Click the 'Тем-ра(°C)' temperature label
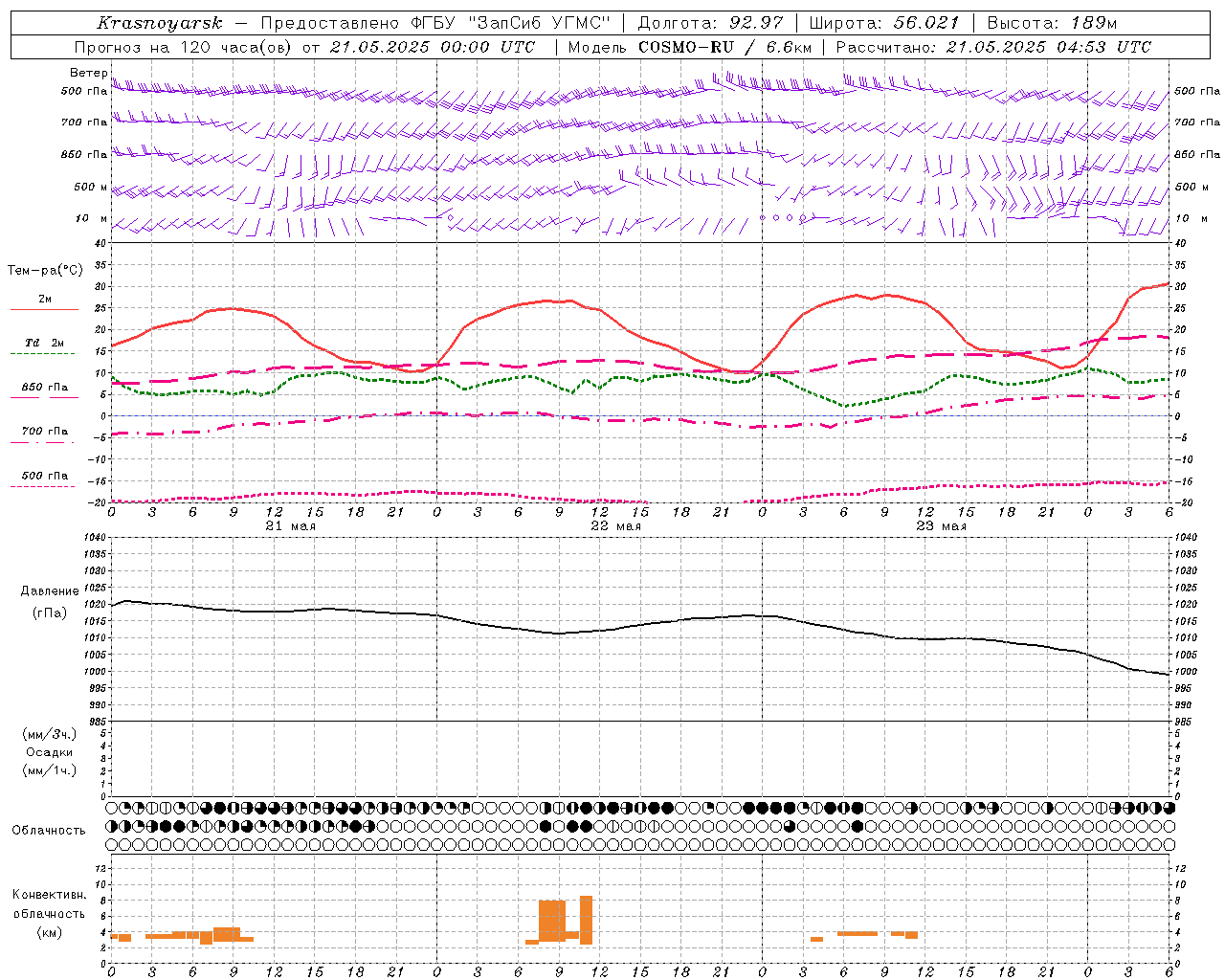The image size is (1225, 980). (x=45, y=271)
